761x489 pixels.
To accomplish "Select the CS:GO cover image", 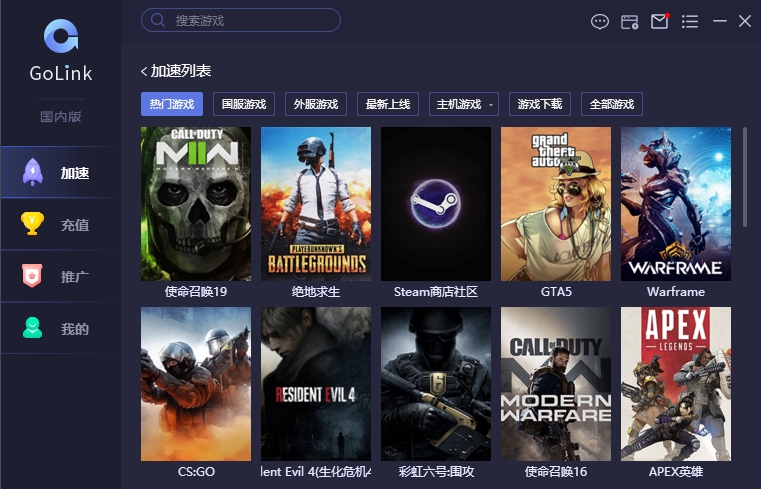I will click(196, 384).
